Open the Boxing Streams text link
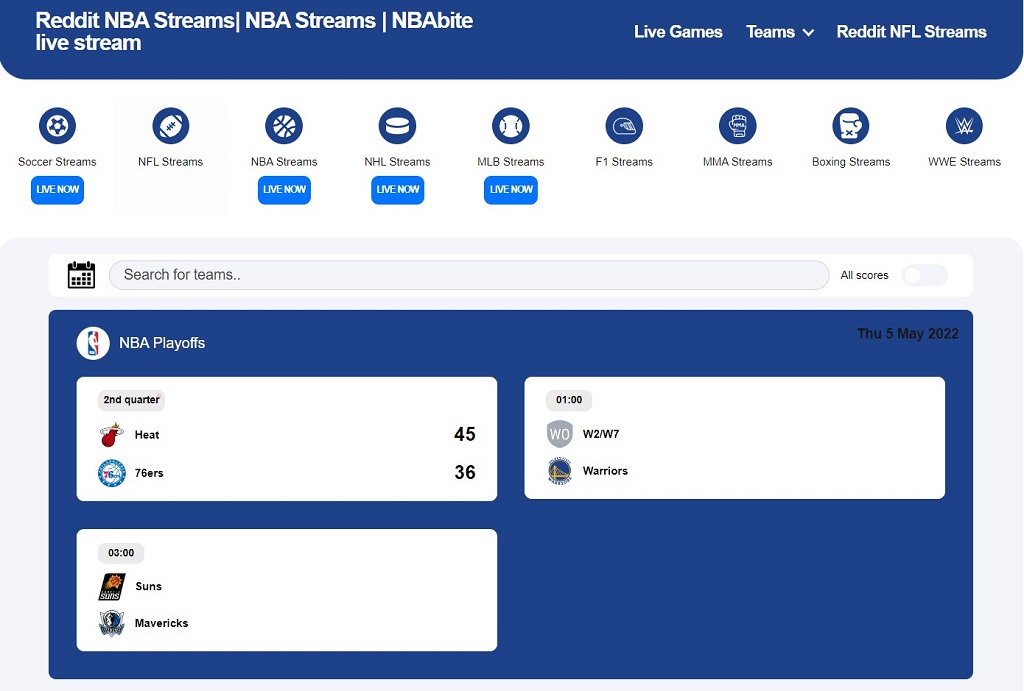 [851, 162]
